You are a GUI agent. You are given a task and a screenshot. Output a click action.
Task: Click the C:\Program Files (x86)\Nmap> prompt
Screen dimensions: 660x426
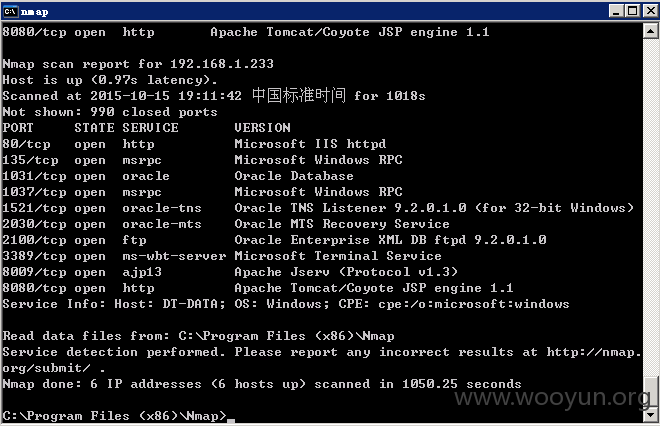(114, 416)
